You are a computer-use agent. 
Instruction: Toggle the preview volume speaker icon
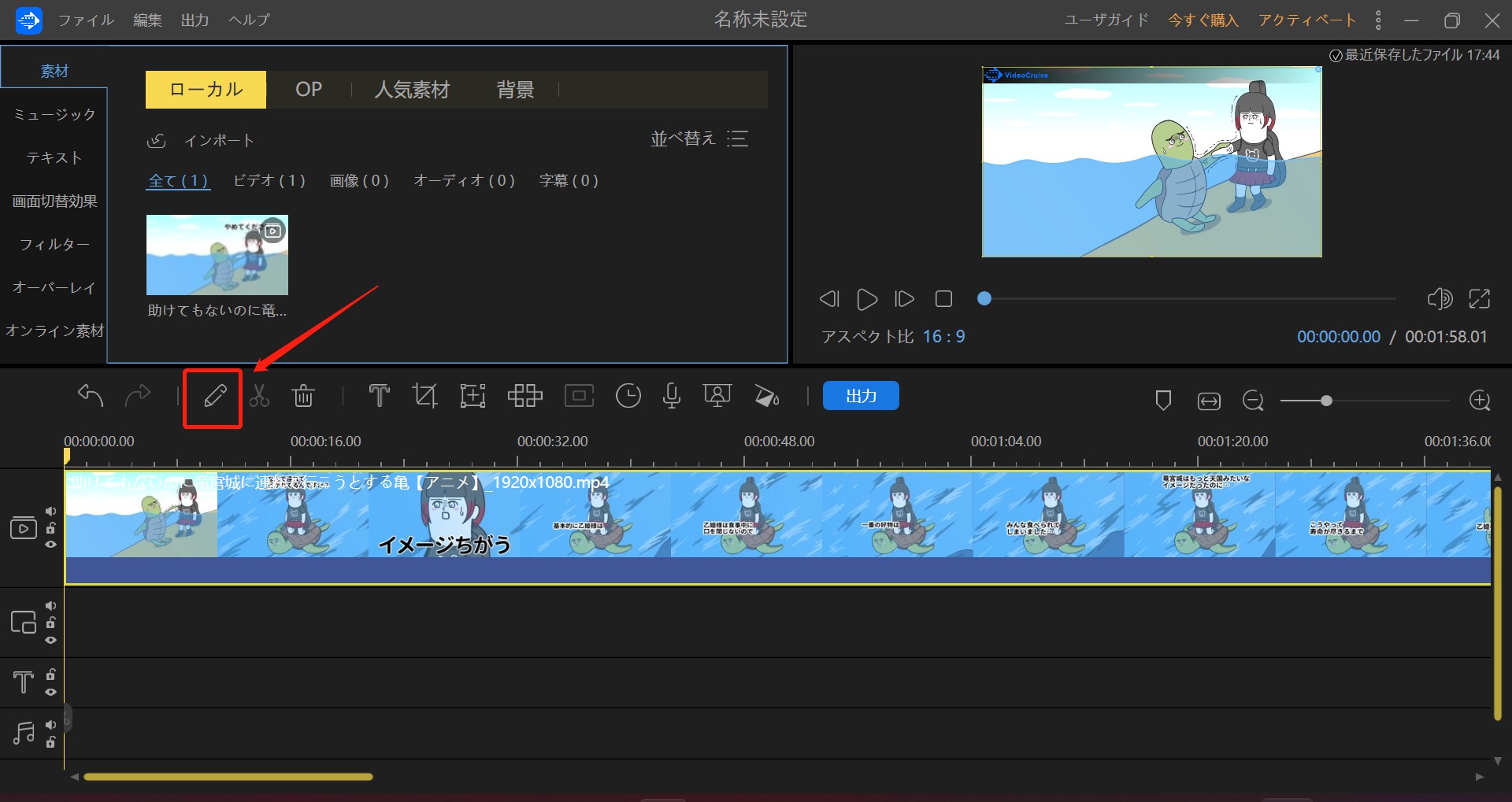coord(1440,298)
